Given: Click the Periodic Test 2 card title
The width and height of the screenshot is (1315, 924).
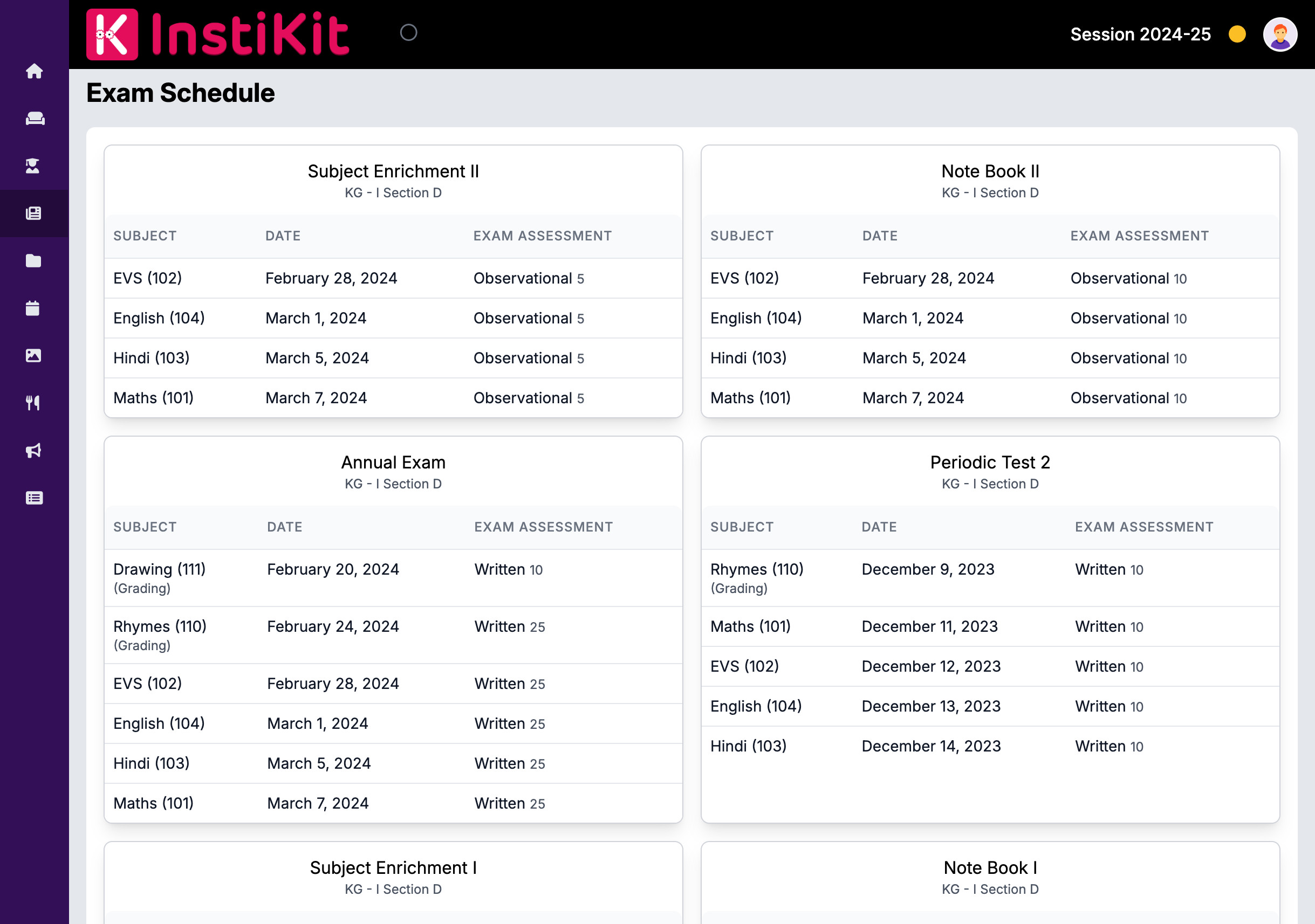Looking at the screenshot, I should click(990, 462).
